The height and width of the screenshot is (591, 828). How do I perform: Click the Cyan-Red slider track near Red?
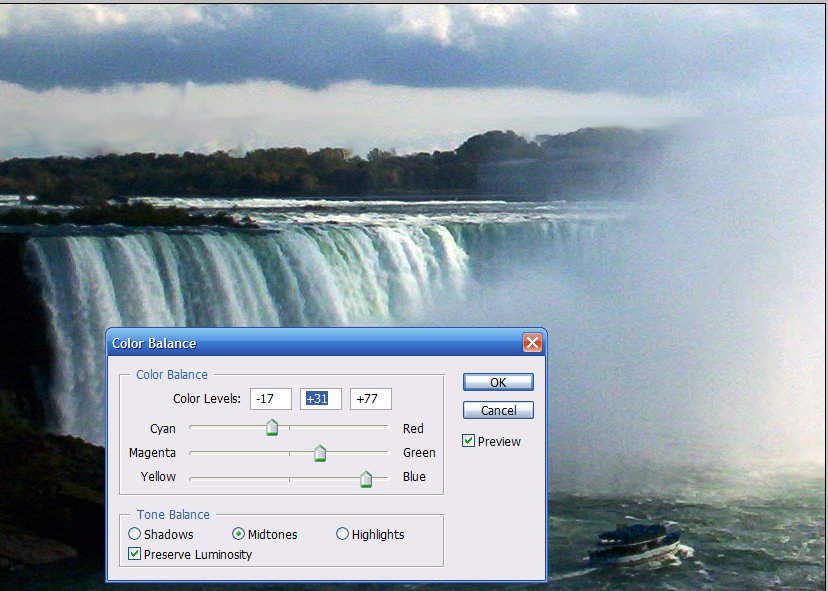[375, 426]
